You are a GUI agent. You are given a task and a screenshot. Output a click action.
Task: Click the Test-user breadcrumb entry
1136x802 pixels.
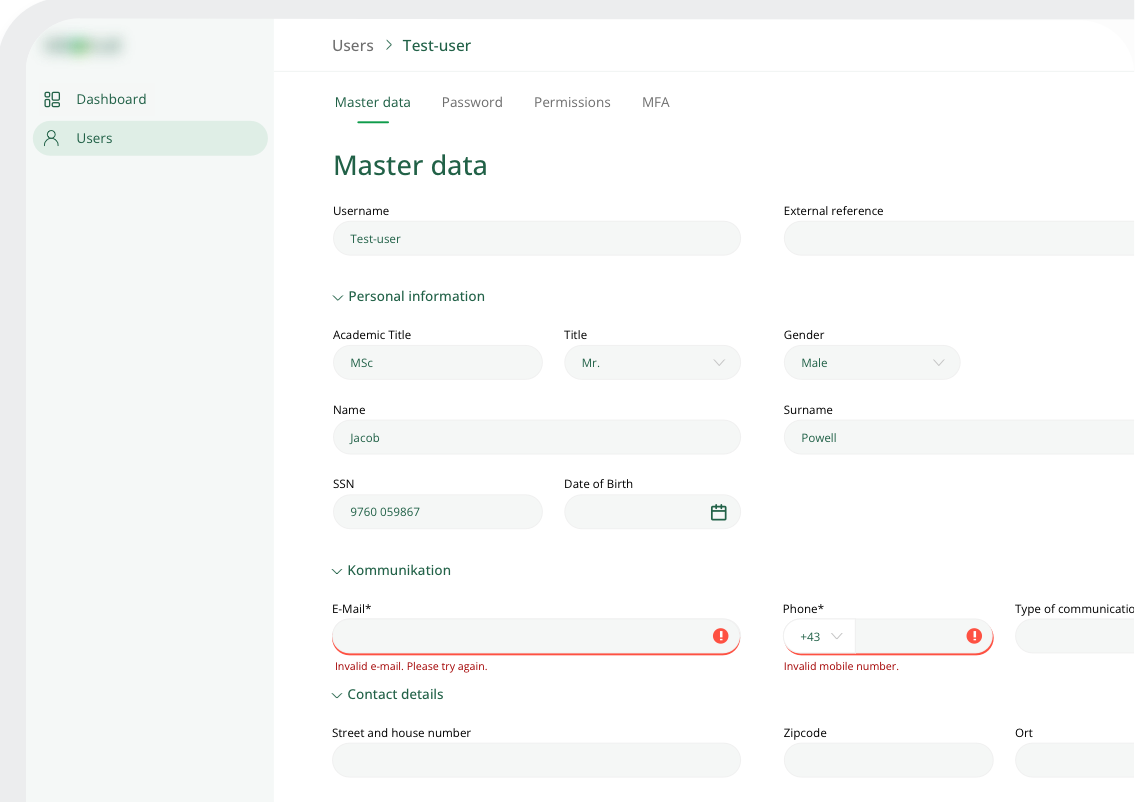pyautogui.click(x=436, y=45)
